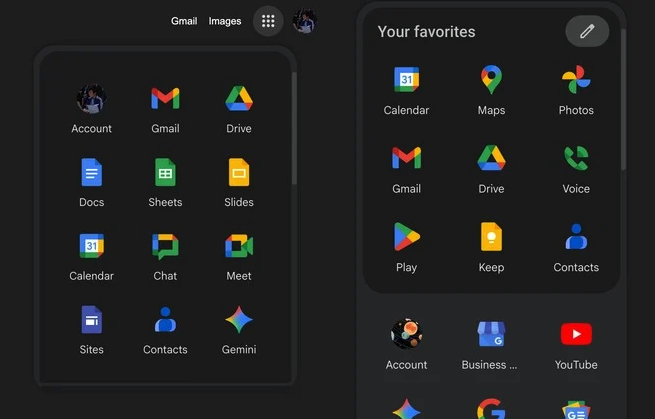Open the Gmail link in top bar

coord(184,21)
